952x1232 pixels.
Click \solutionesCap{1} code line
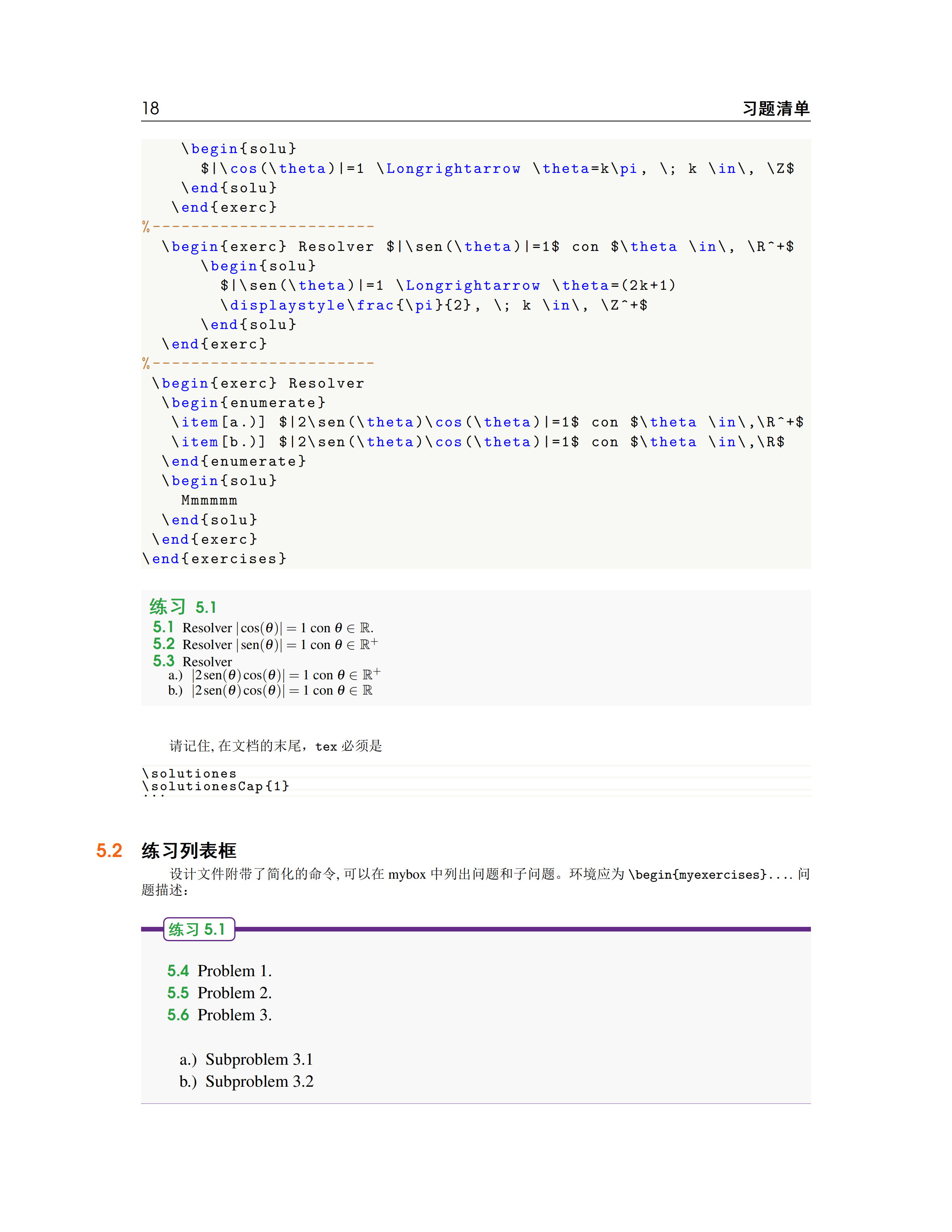point(215,786)
